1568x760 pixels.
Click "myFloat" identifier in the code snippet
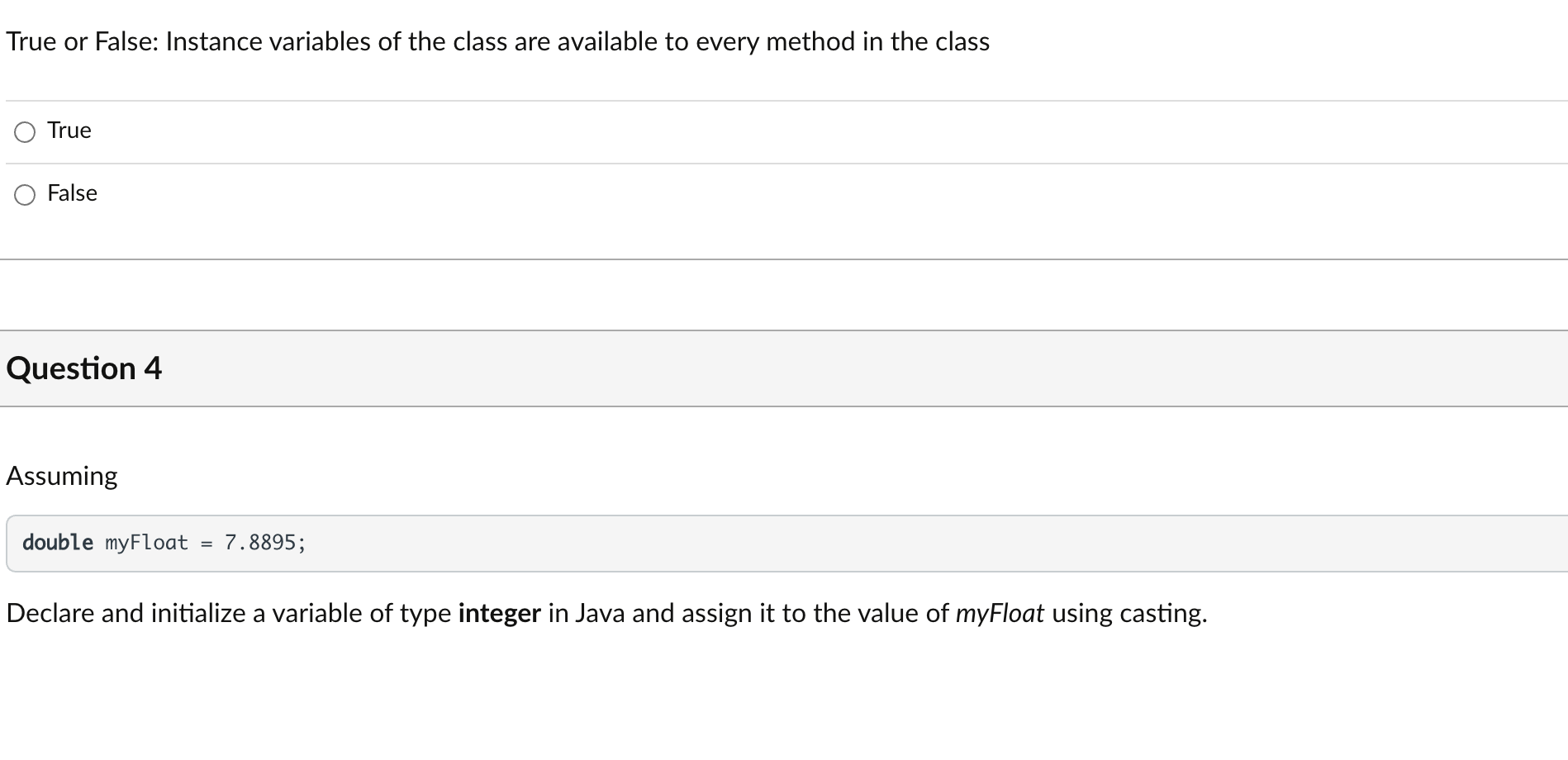(x=147, y=543)
